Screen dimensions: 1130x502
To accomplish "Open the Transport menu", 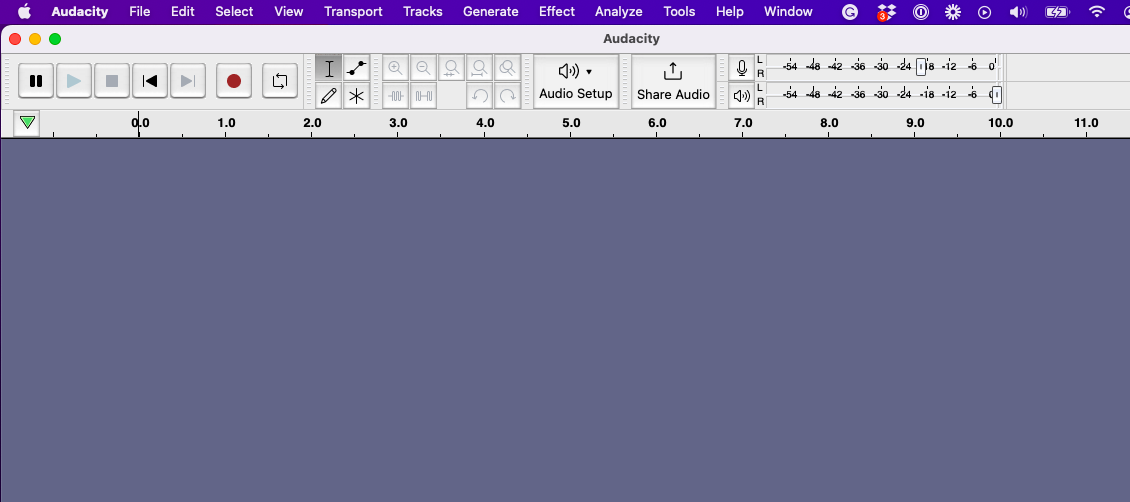I will tap(353, 12).
